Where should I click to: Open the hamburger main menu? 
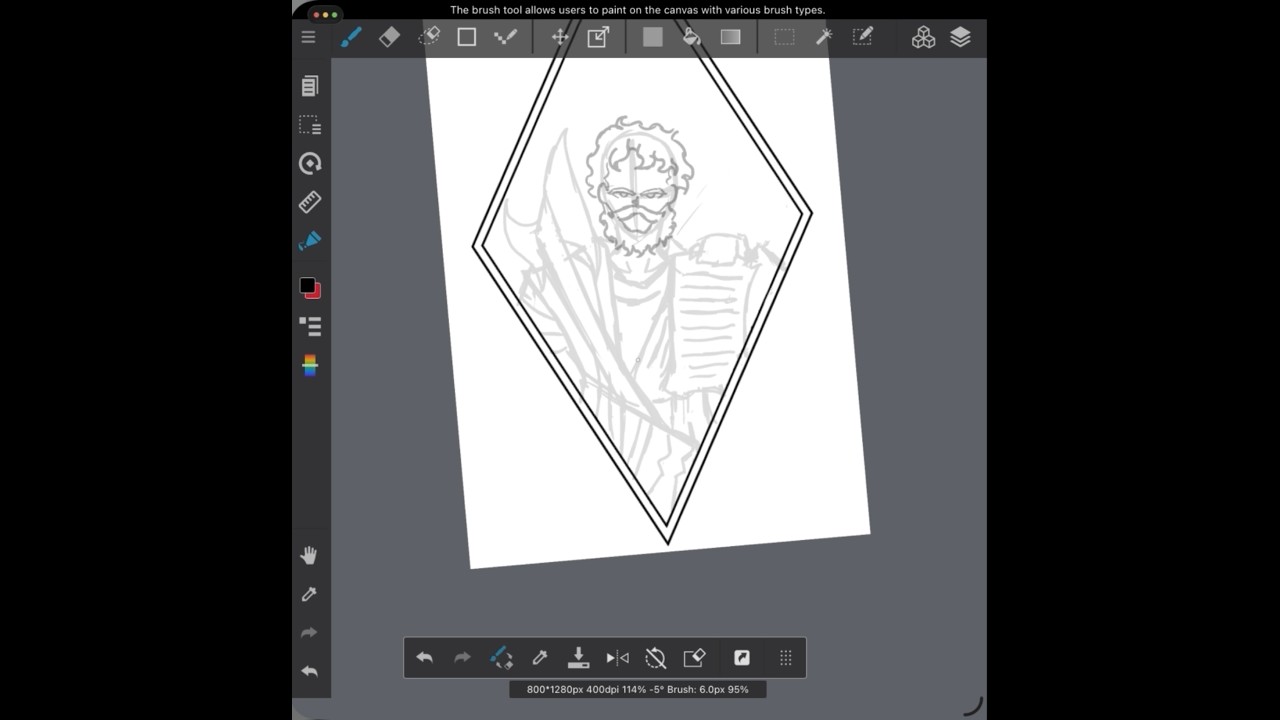(x=308, y=37)
